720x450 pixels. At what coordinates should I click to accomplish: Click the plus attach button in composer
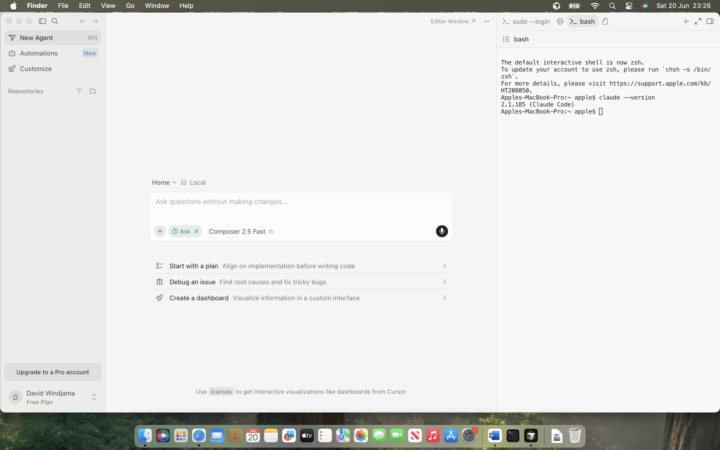click(x=160, y=231)
